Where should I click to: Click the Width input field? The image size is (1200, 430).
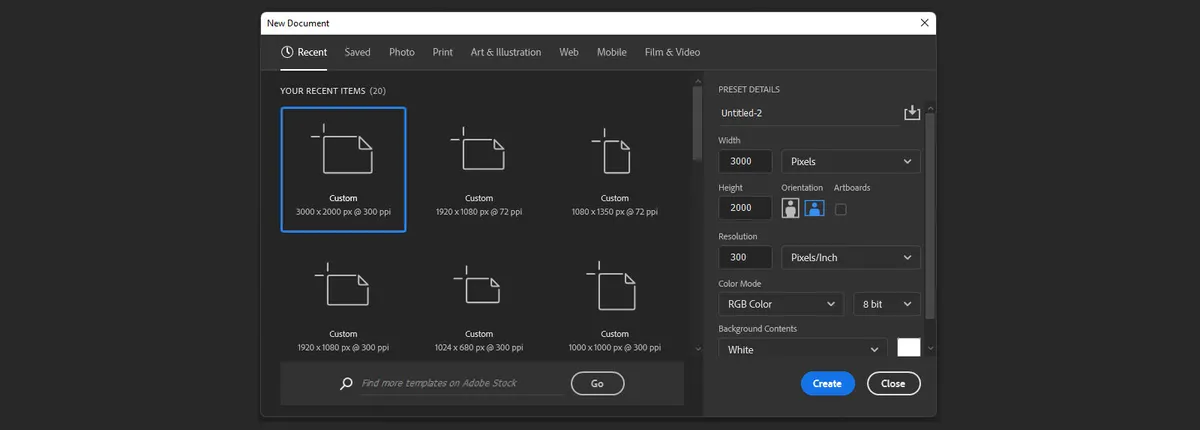click(x=745, y=161)
